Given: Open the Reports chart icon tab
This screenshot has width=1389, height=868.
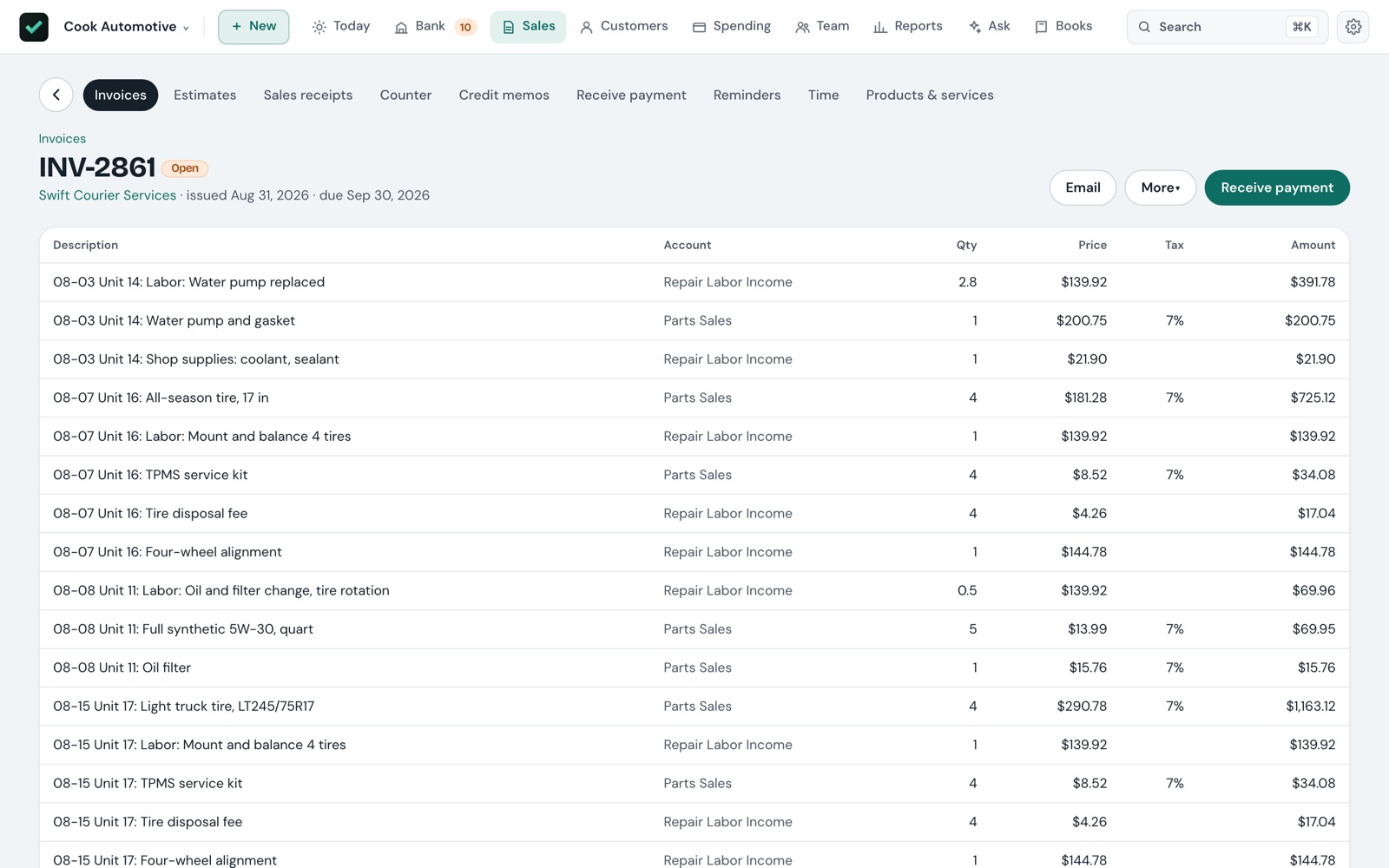Looking at the screenshot, I should coord(908,27).
